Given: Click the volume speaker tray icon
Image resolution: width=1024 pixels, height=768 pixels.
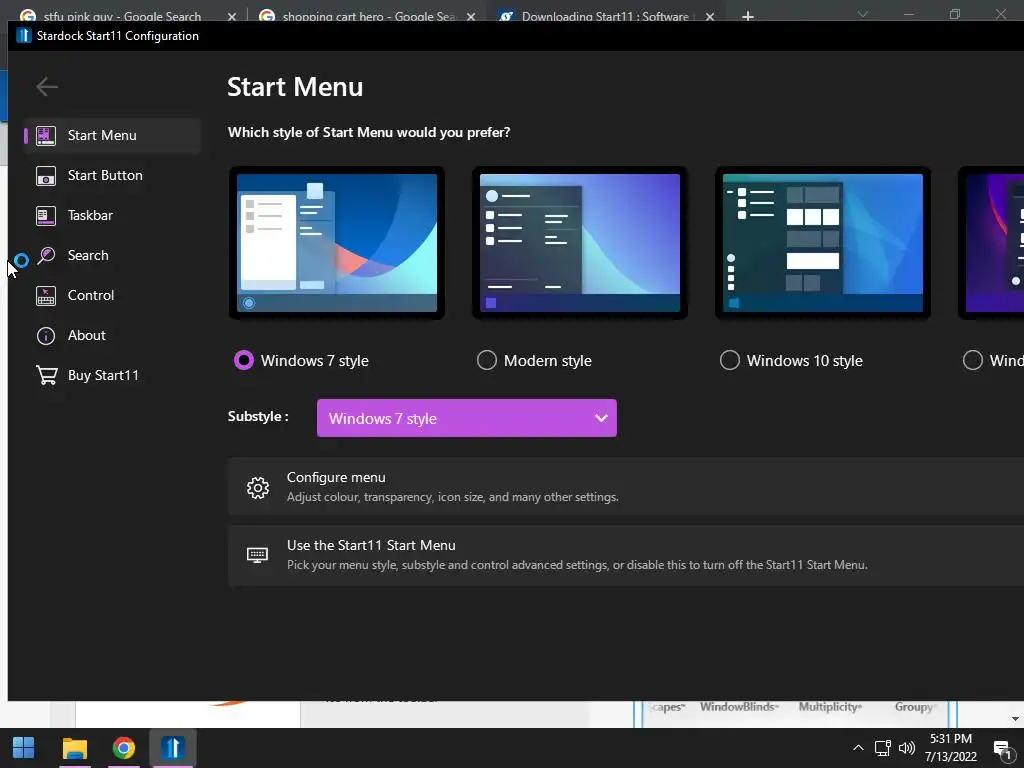Looking at the screenshot, I should pos(906,748).
